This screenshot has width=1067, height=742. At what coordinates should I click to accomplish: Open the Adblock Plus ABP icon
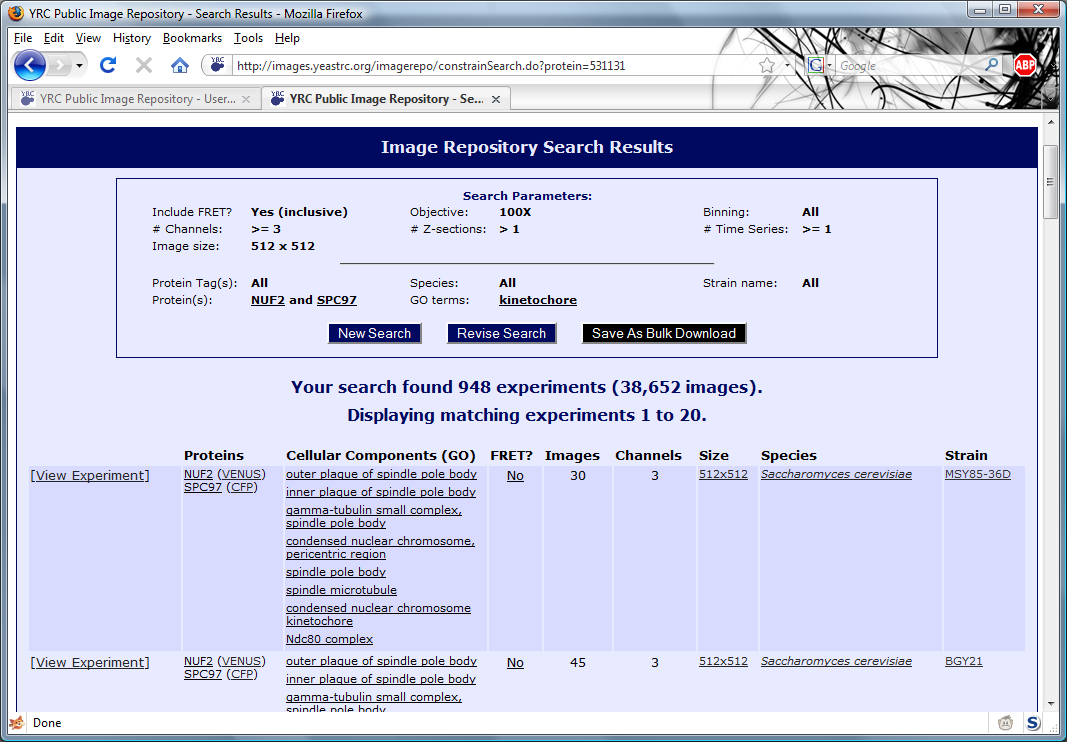[x=1025, y=66]
